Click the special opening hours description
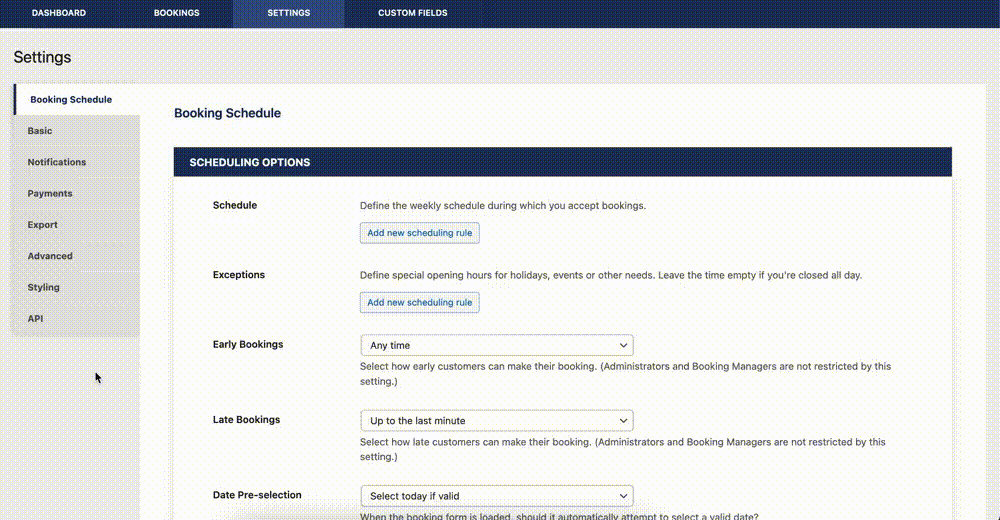 point(611,275)
